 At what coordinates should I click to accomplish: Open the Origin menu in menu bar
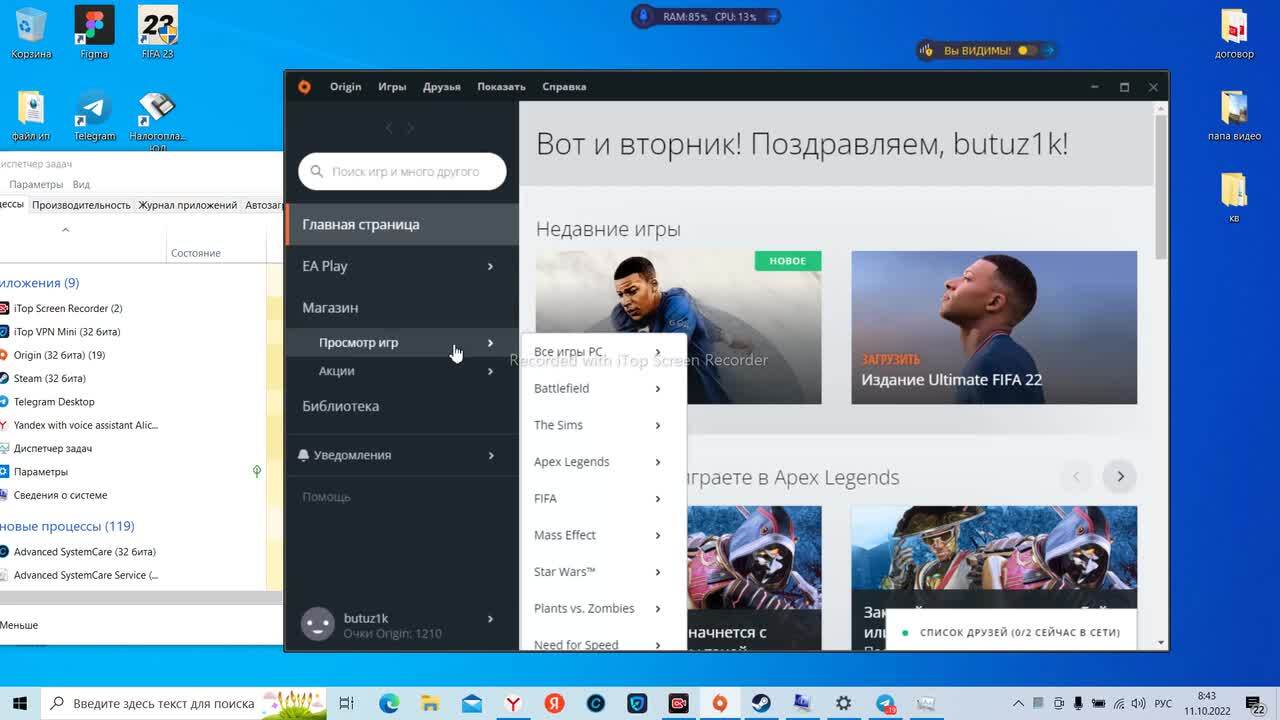coord(346,87)
